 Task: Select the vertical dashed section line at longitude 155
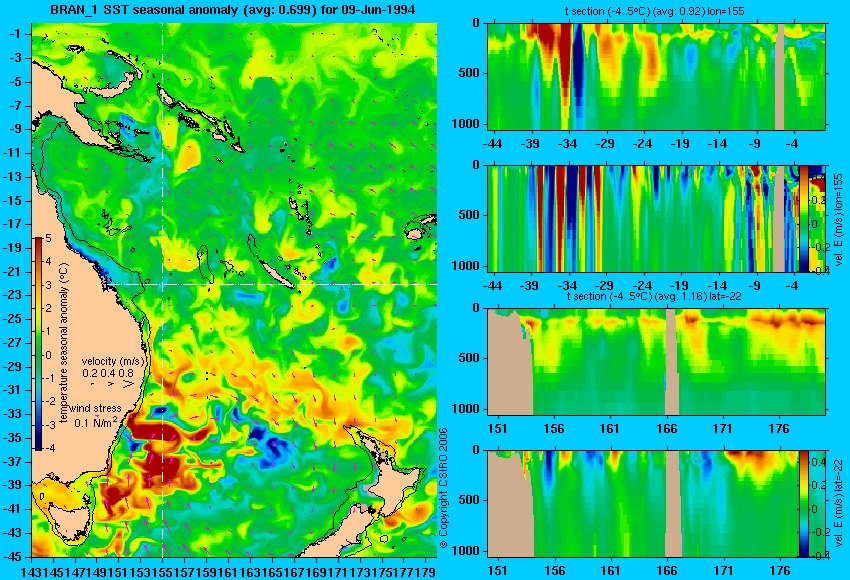point(163,290)
